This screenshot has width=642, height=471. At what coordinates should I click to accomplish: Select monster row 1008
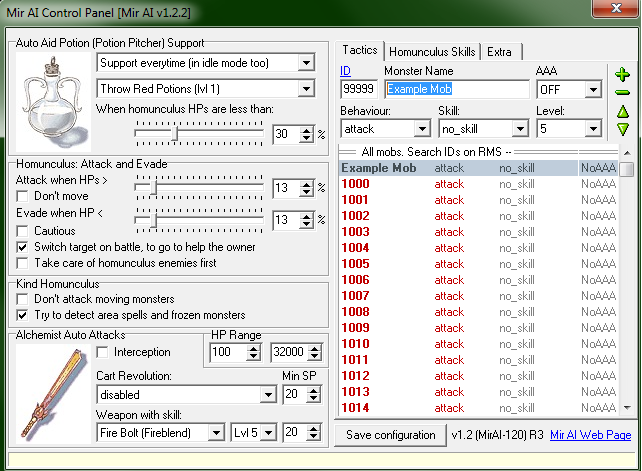point(478,312)
